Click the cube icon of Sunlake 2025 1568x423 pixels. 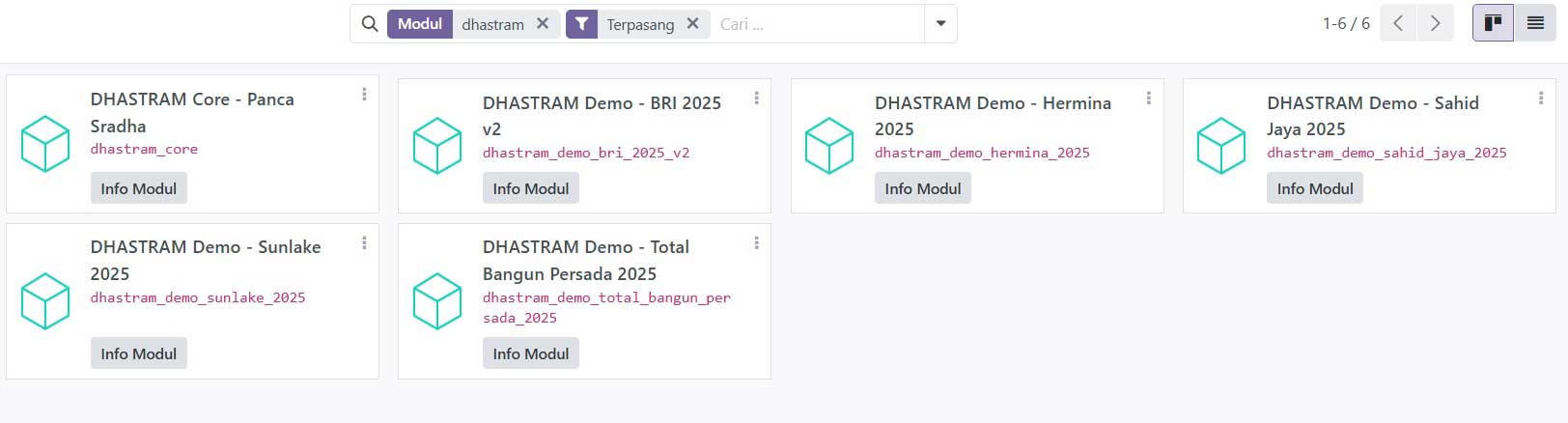tap(45, 301)
